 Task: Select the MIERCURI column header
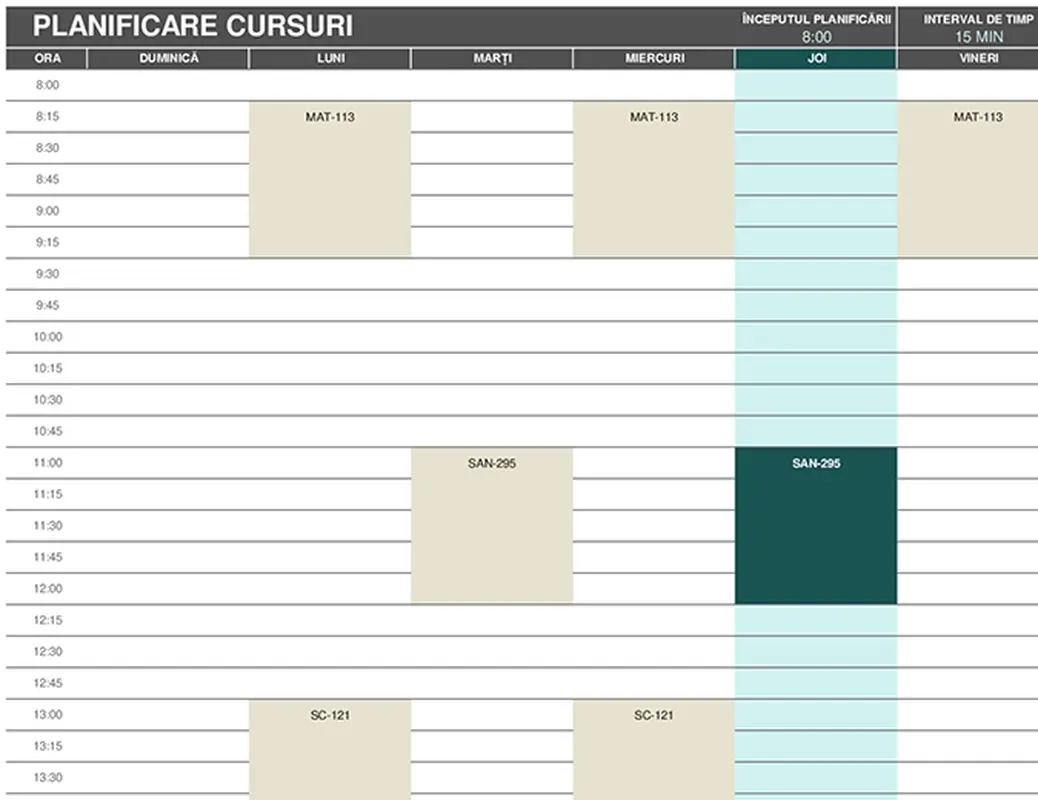coord(654,58)
